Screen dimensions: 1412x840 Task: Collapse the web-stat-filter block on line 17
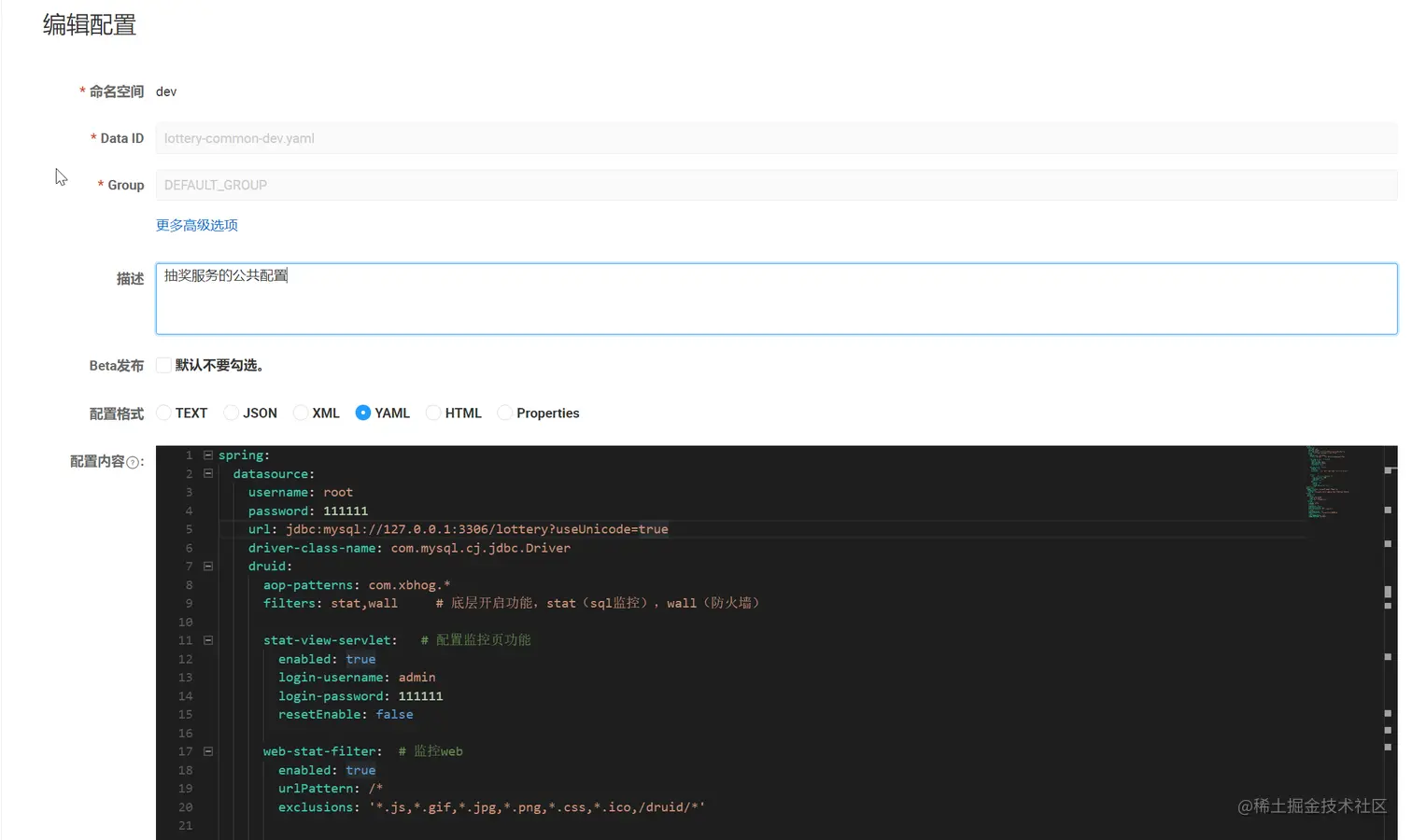[x=208, y=751]
